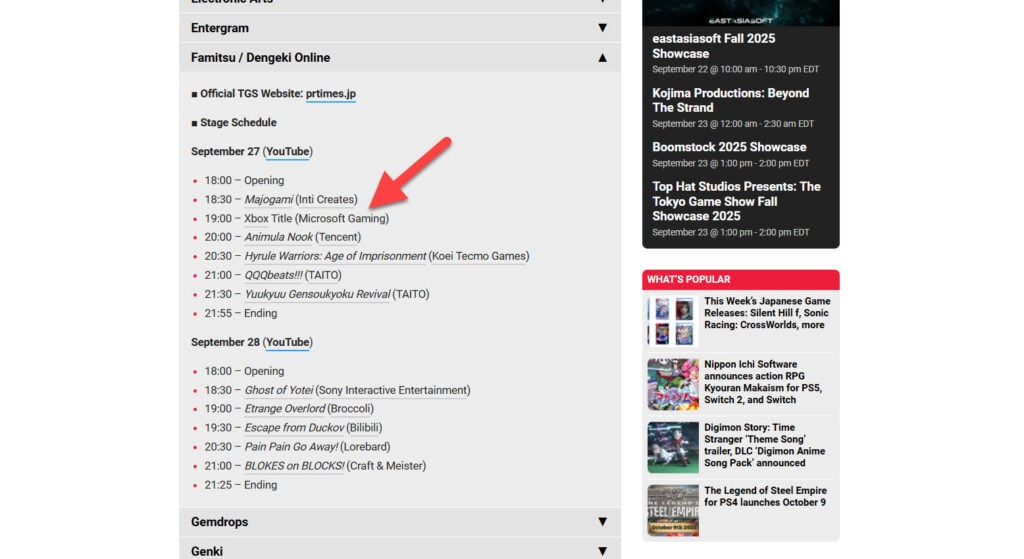This screenshot has width=1024, height=559.
Task: Open the Gemdrops accordion header
Action: 400,522
